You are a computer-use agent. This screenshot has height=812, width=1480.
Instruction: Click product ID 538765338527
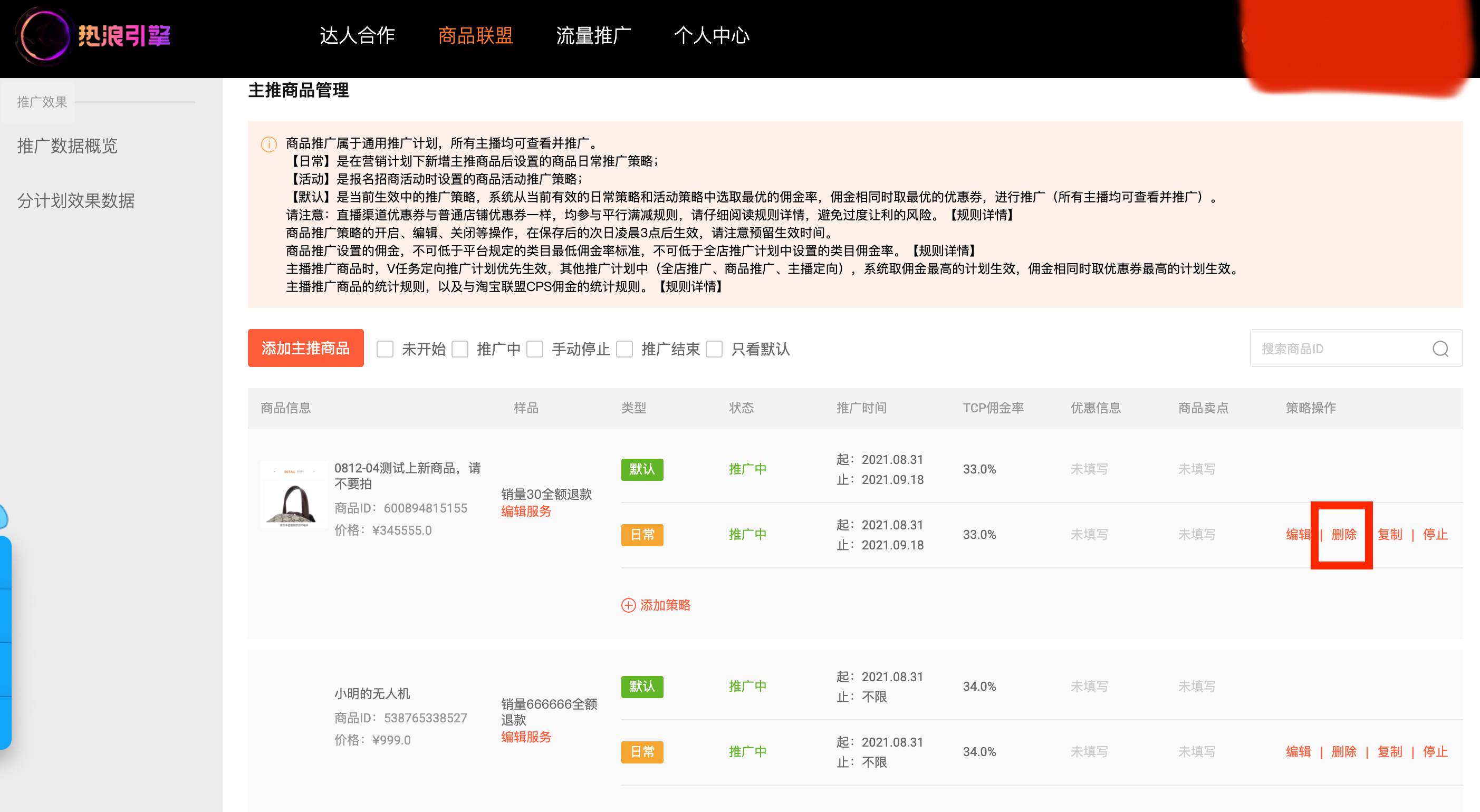pos(425,718)
